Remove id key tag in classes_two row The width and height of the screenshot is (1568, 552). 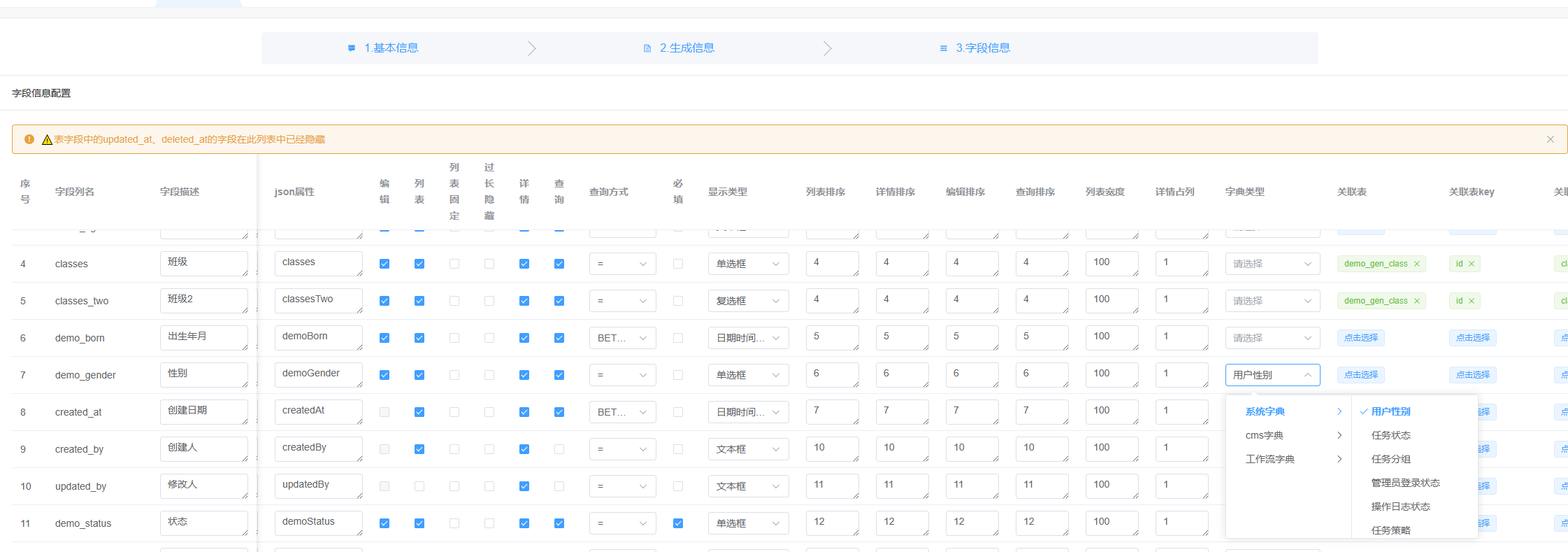tap(1472, 301)
